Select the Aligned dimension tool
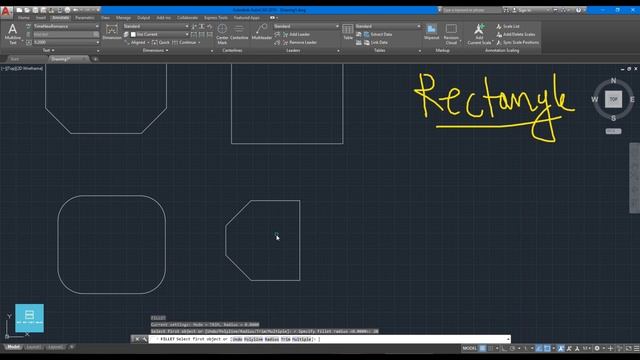Screen dimensions: 640x360 135,42
